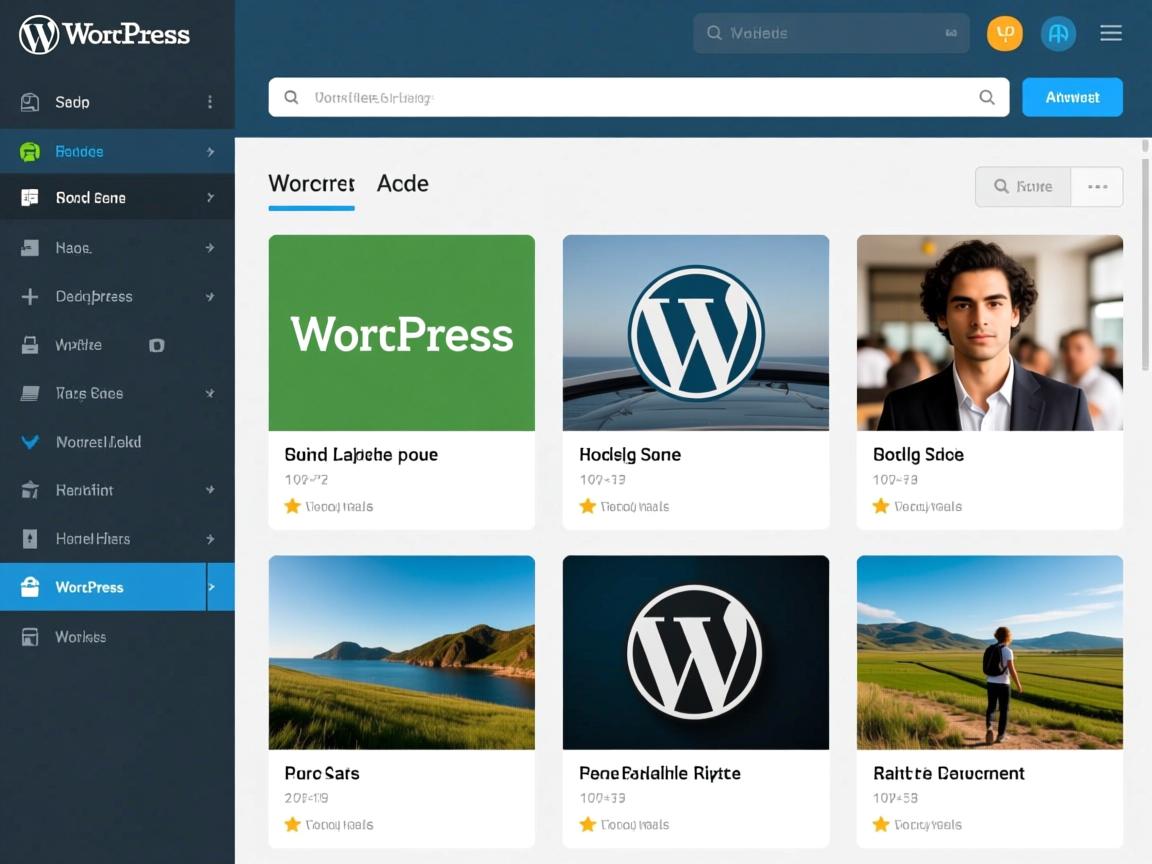1152x864 pixels.
Task: Click the green Bodoes sidebar icon
Action: (x=30, y=152)
